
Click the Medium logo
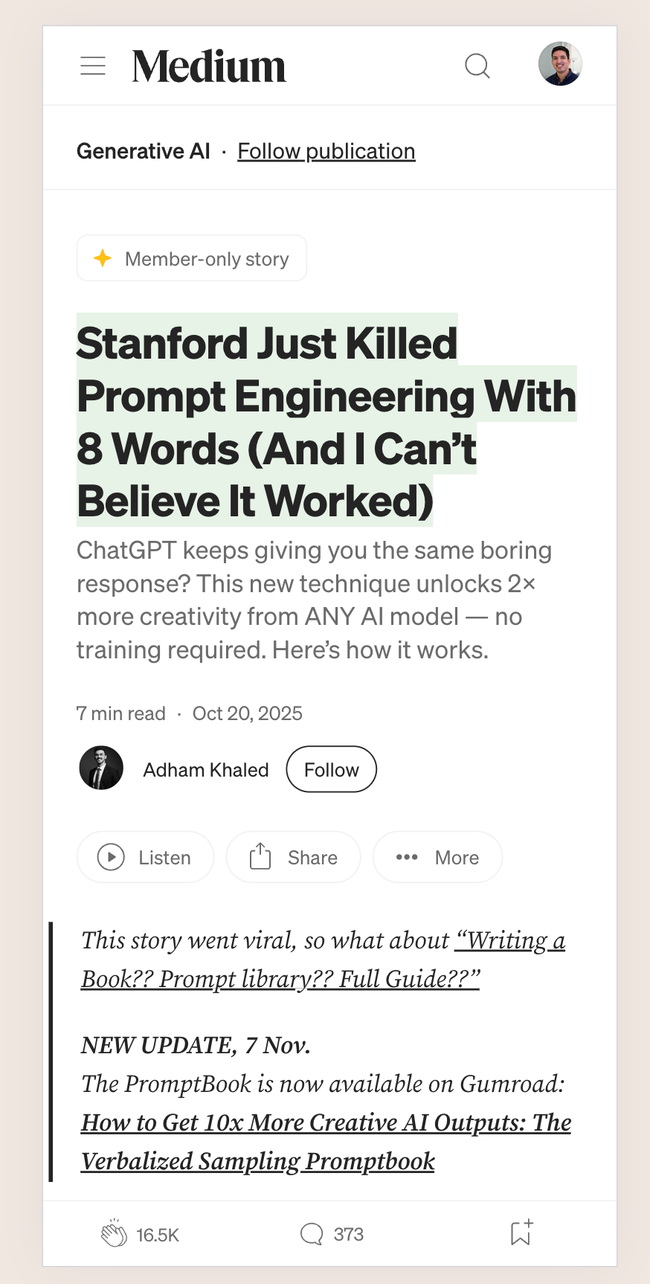[209, 66]
